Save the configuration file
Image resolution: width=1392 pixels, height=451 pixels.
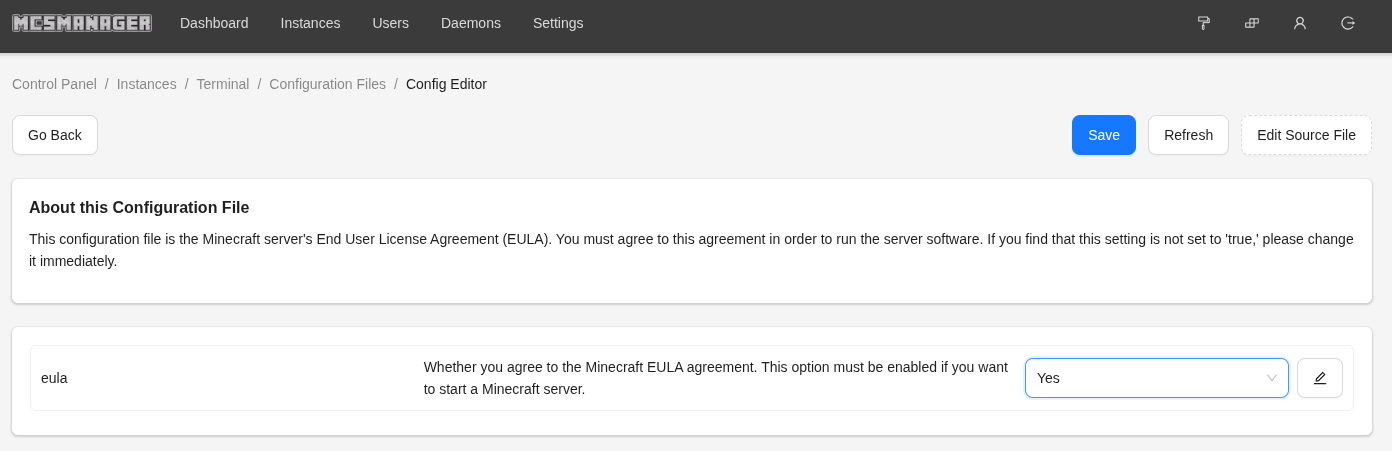click(1104, 135)
